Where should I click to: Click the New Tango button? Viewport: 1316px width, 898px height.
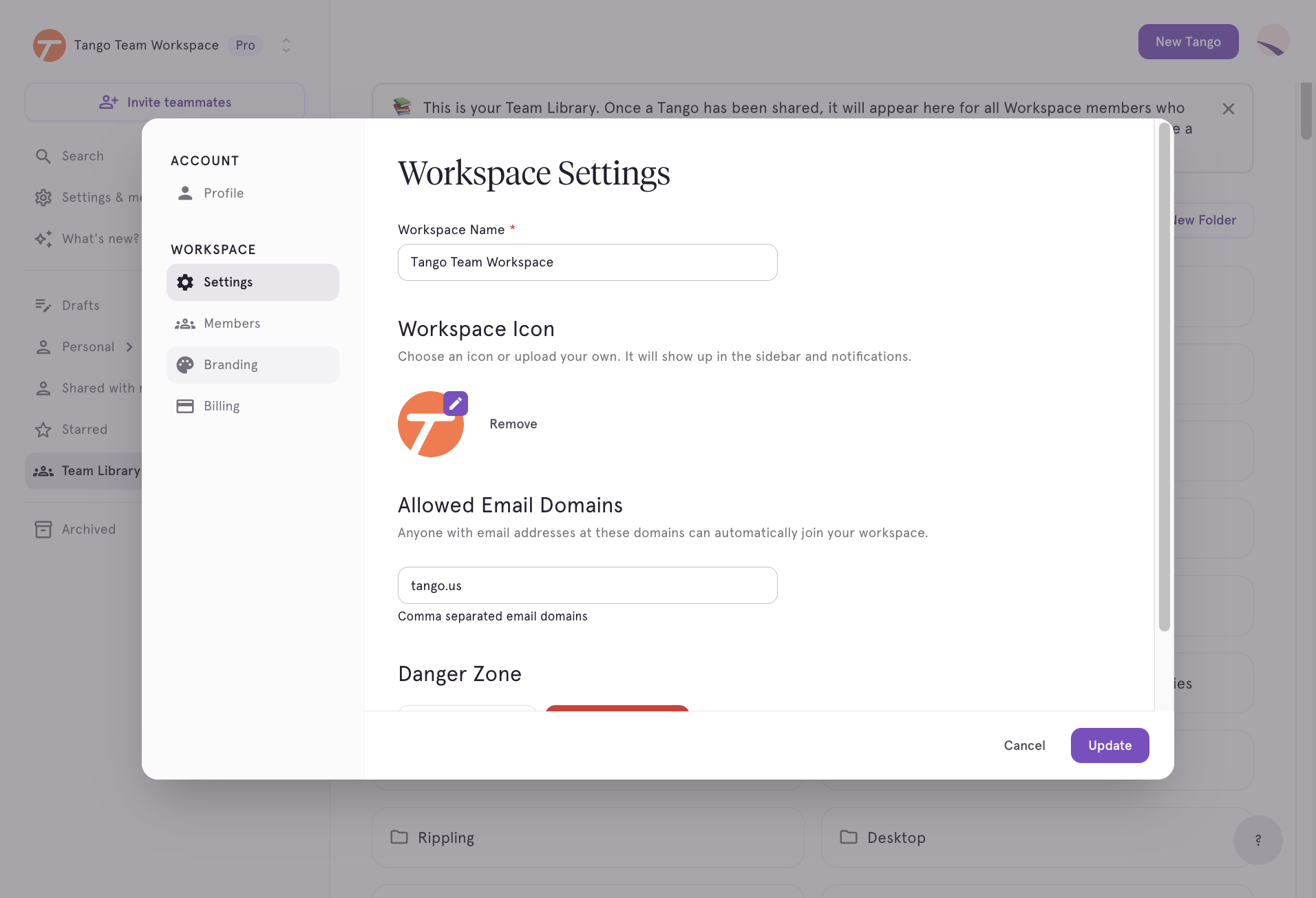pyautogui.click(x=1188, y=42)
